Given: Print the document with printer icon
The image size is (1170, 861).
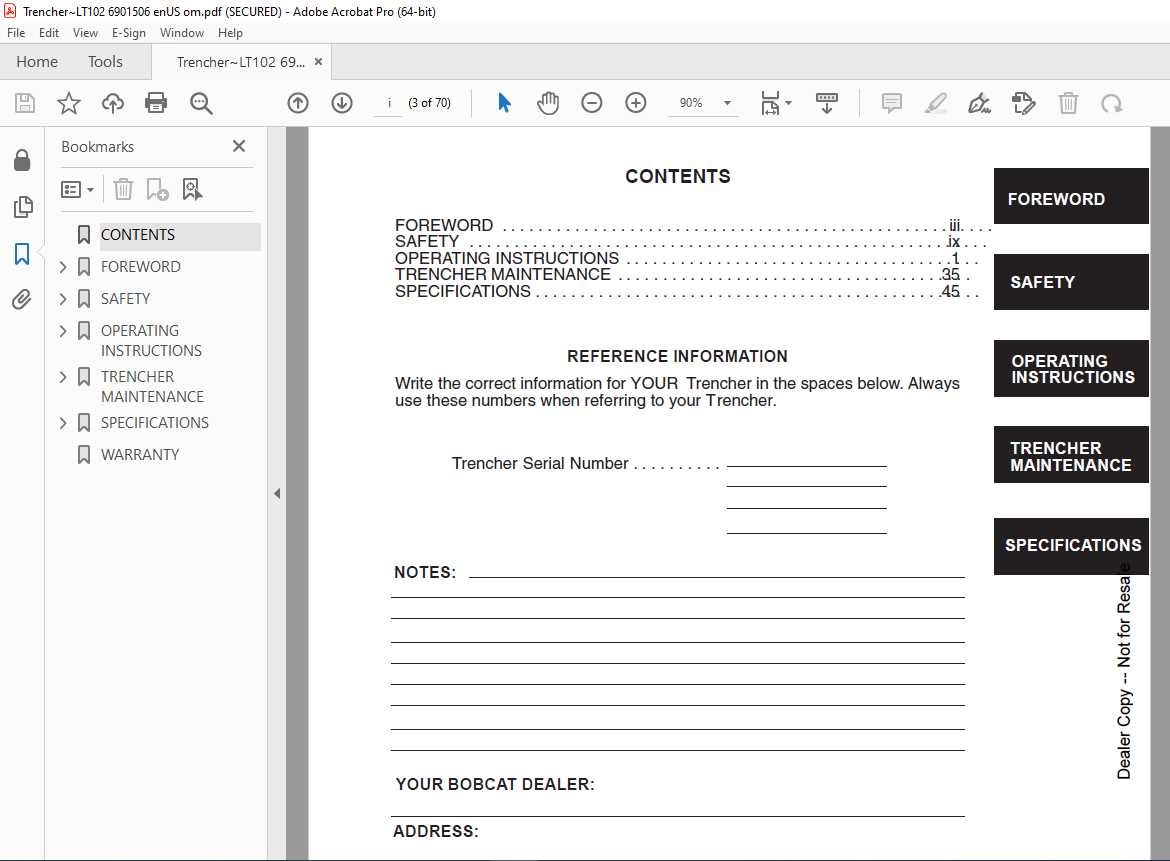Looking at the screenshot, I should [156, 103].
